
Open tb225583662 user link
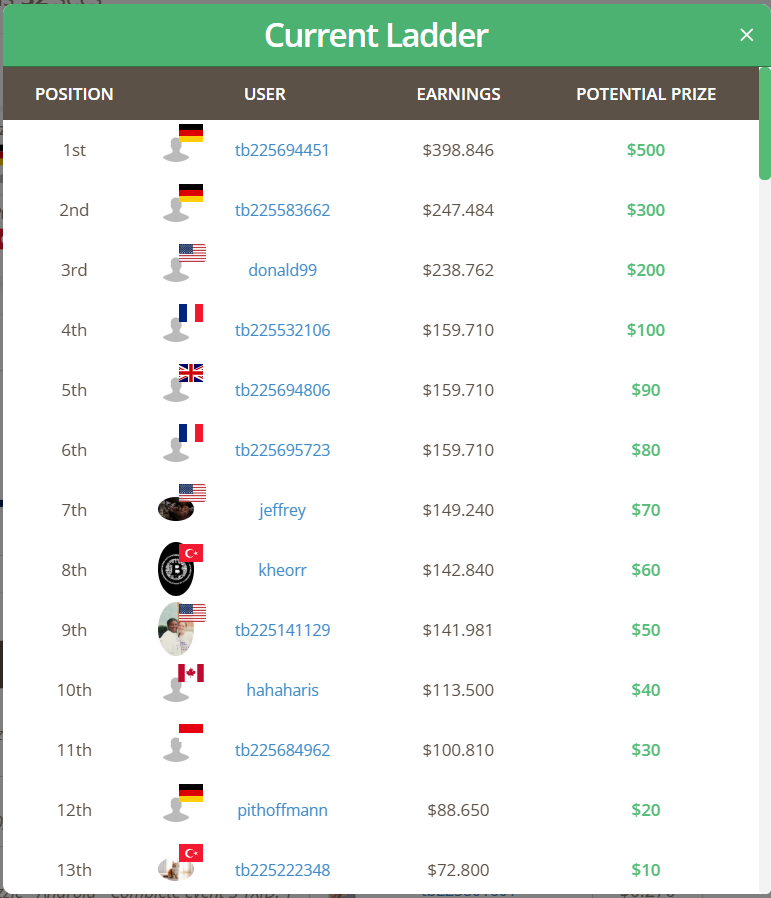(282, 210)
